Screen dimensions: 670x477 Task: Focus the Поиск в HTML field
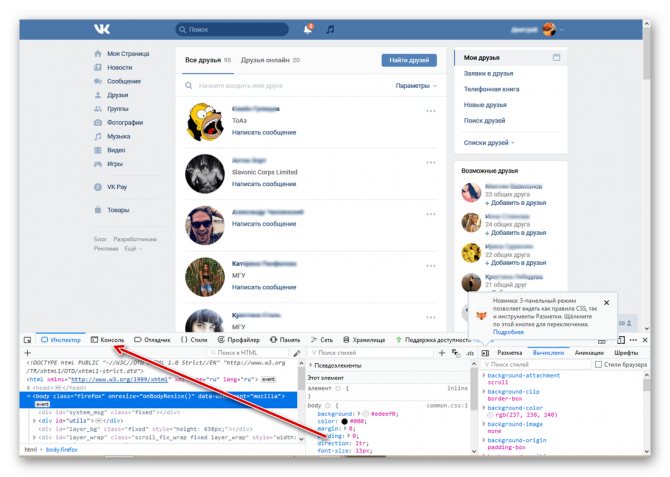248,353
